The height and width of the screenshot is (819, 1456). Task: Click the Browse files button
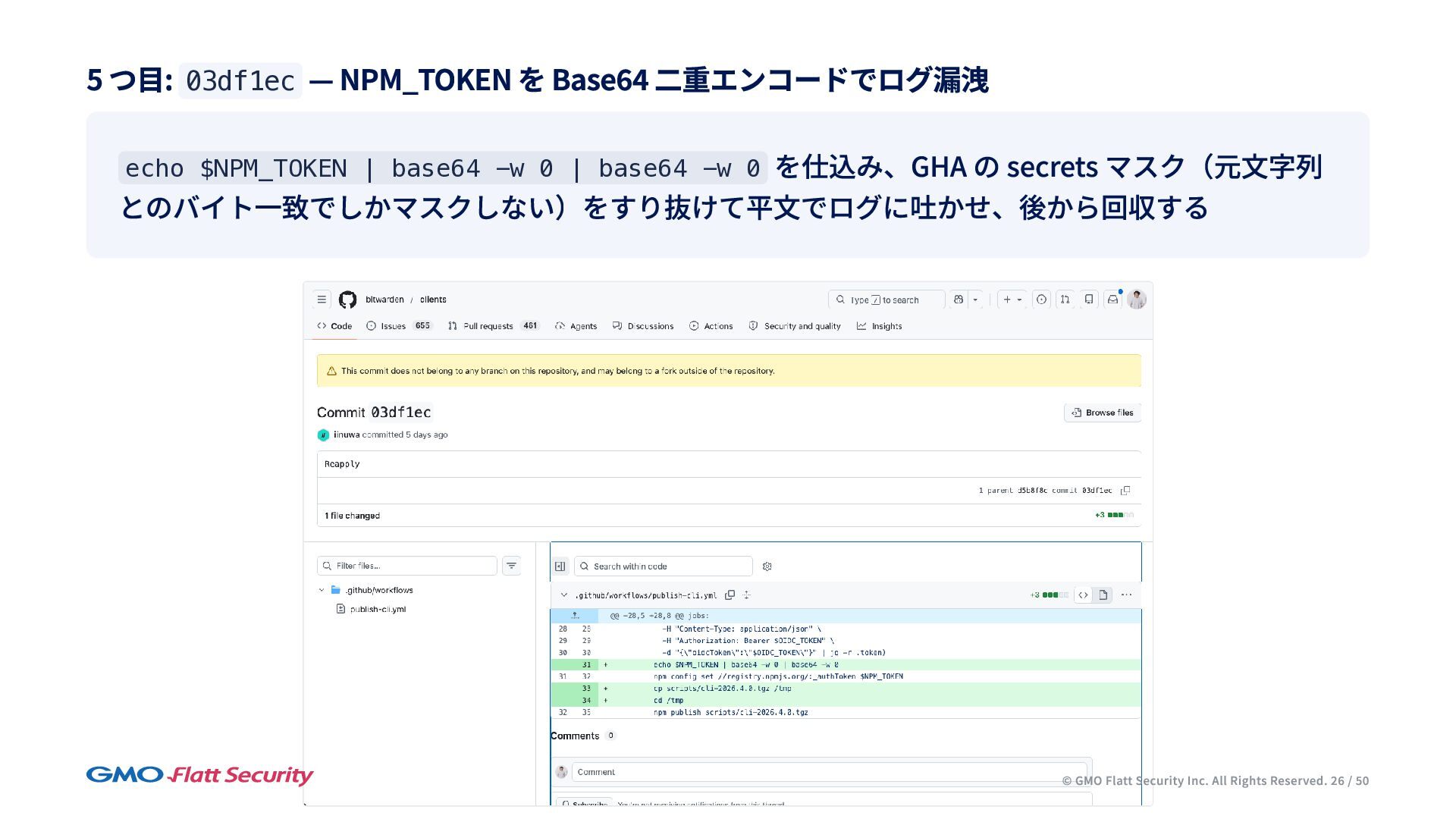tap(1102, 413)
